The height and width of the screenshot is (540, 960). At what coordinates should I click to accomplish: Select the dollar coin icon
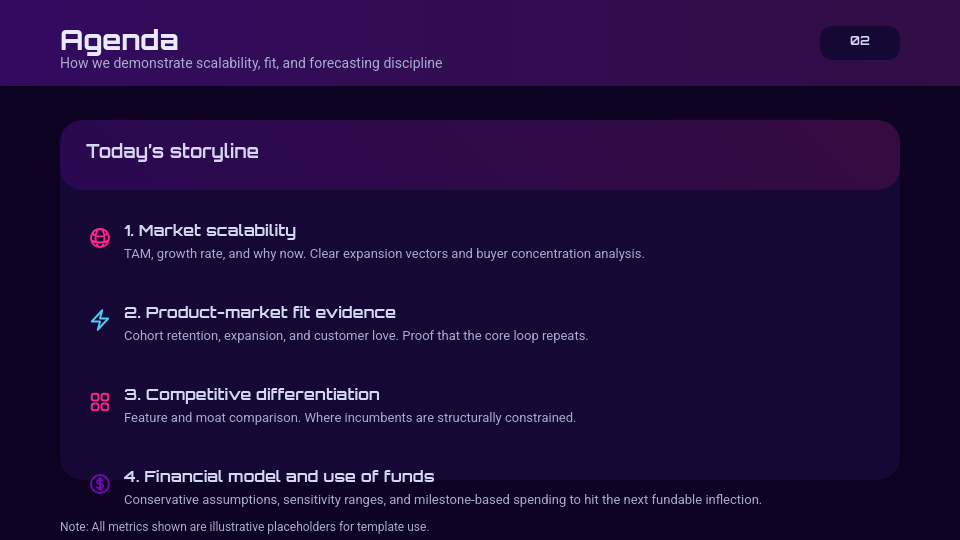(x=100, y=484)
